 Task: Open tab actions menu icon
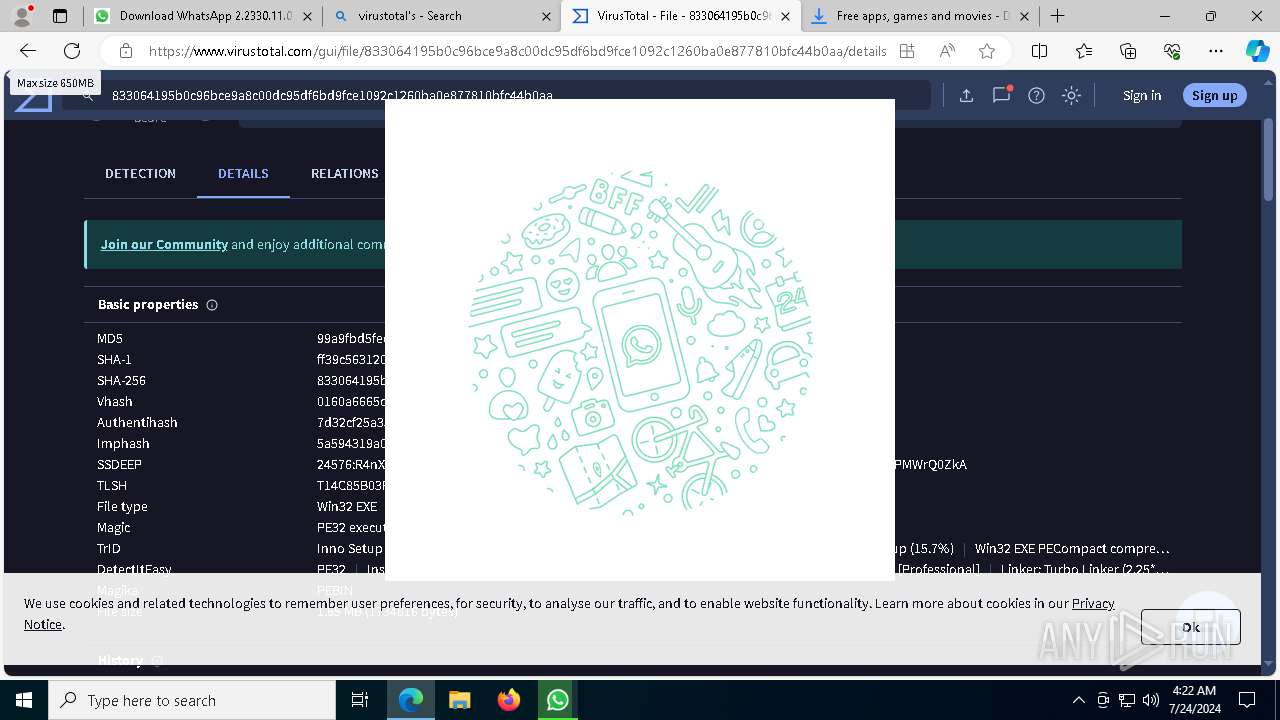tap(60, 16)
